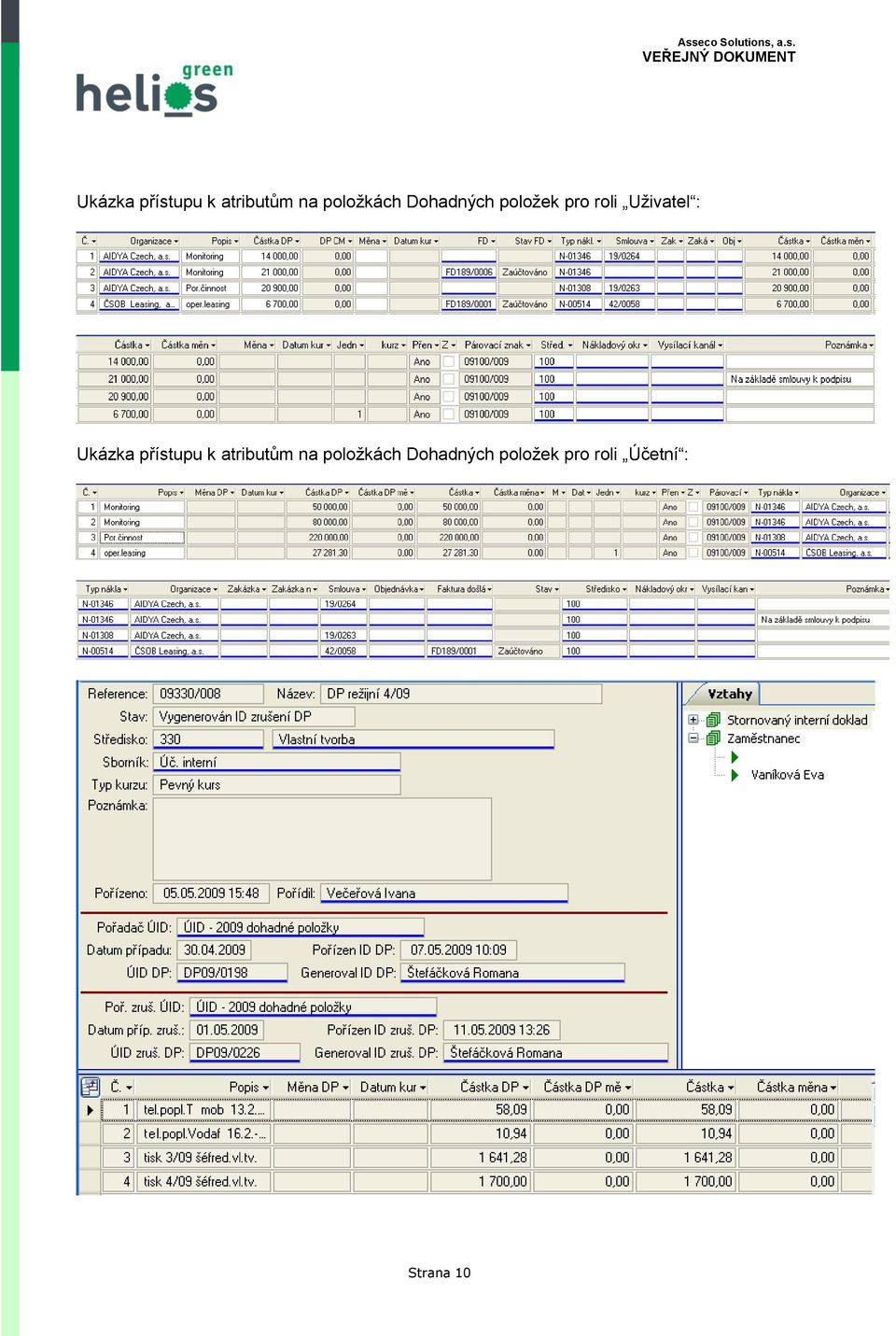Click the Poř. zruš. ÚID field
This screenshot has height=1336, width=896.
point(313,1007)
